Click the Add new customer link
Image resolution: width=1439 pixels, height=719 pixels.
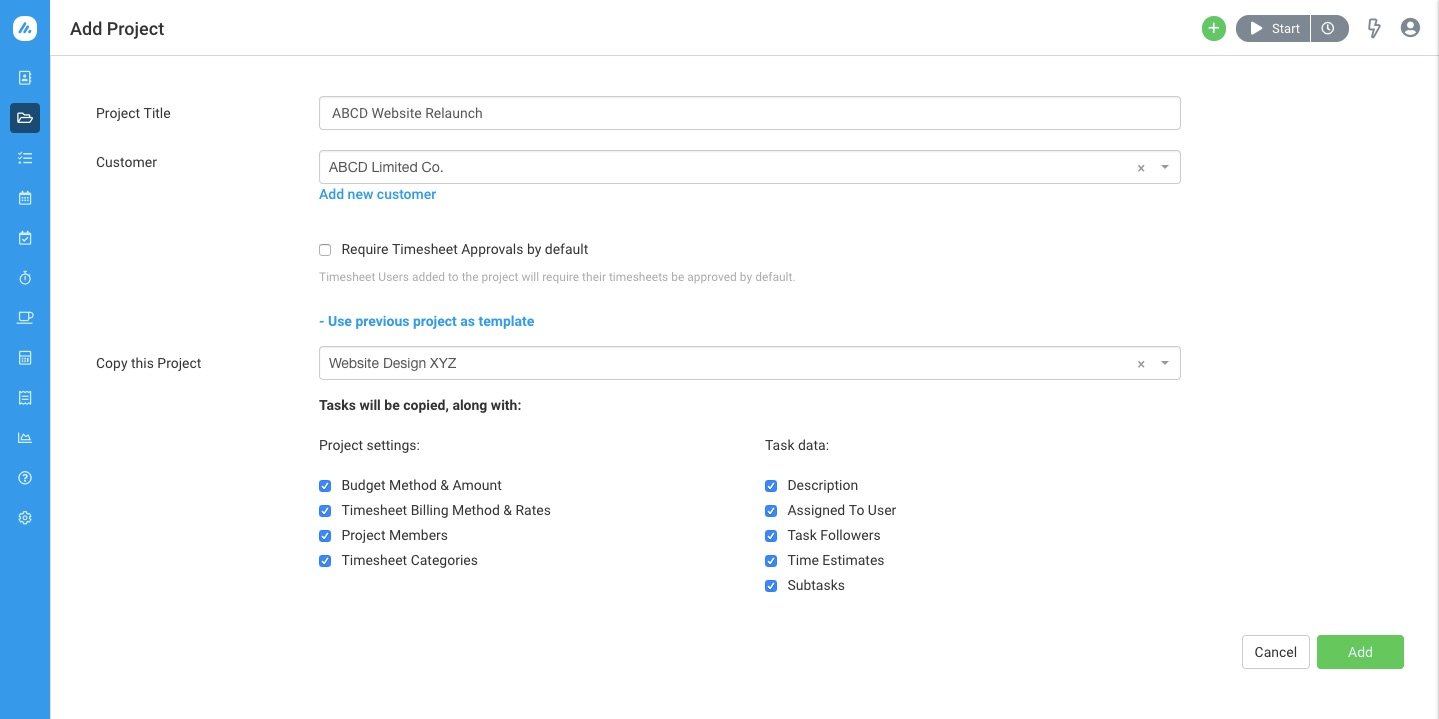pyautogui.click(x=377, y=194)
